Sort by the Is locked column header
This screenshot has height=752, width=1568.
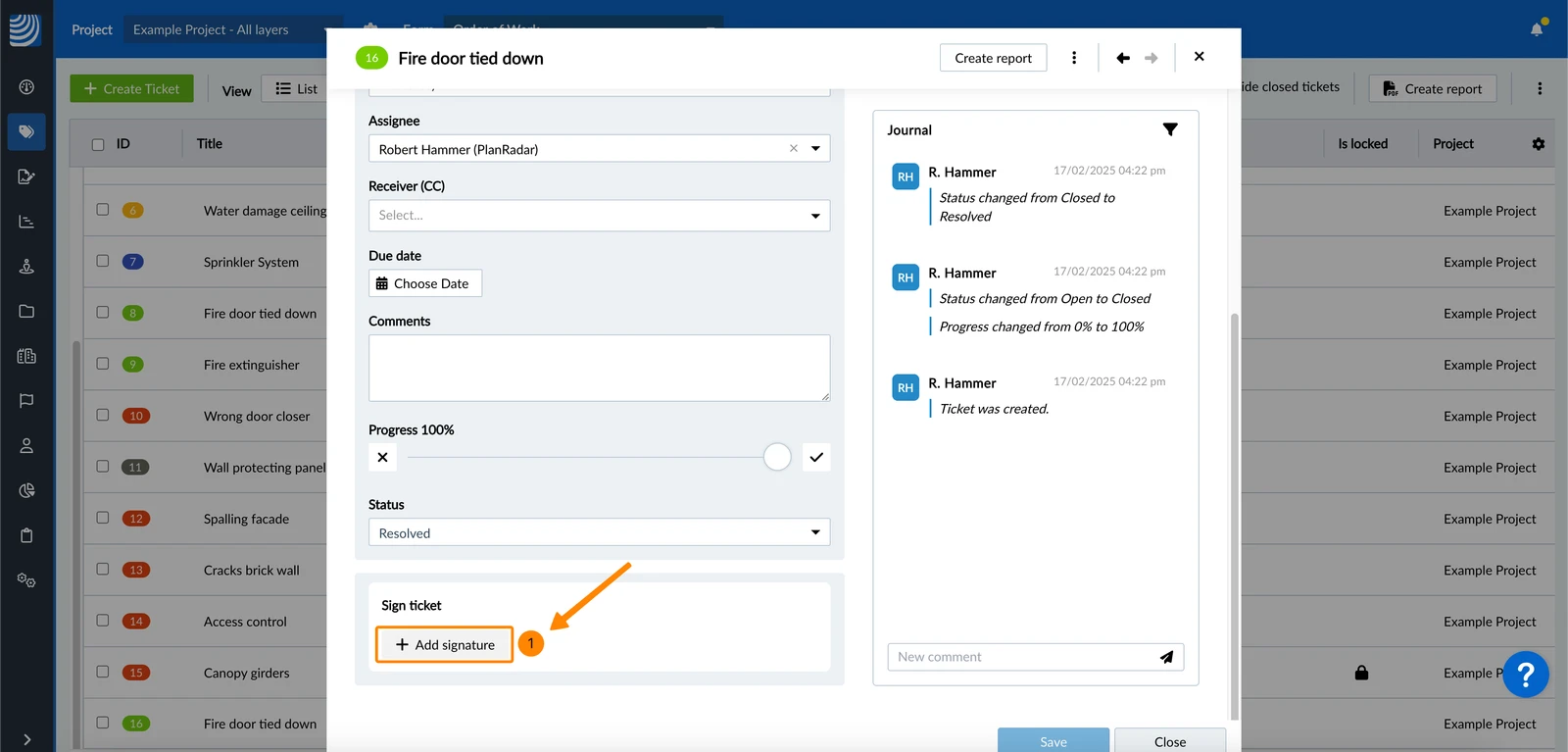click(1363, 144)
